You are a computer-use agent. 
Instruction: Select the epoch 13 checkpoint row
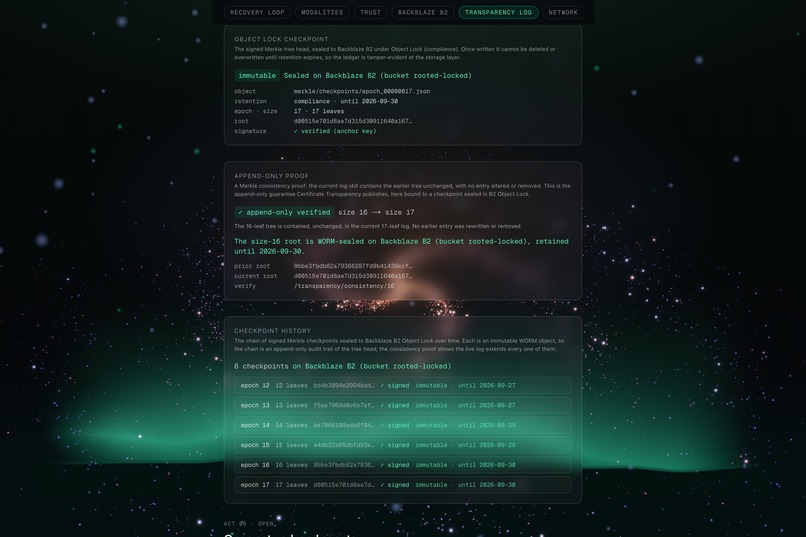pos(402,405)
